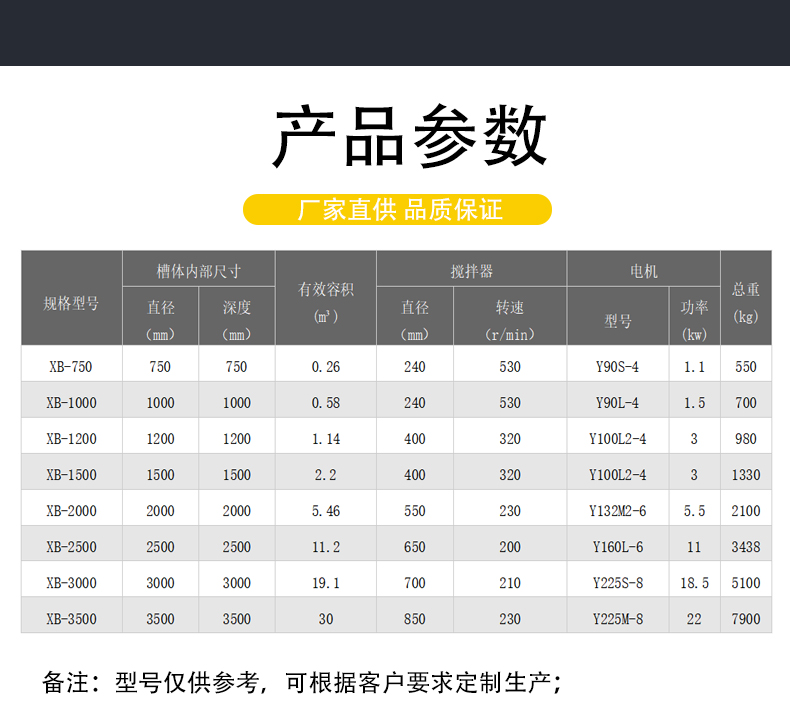Click the 转速 (r/min) sub-header

point(510,319)
